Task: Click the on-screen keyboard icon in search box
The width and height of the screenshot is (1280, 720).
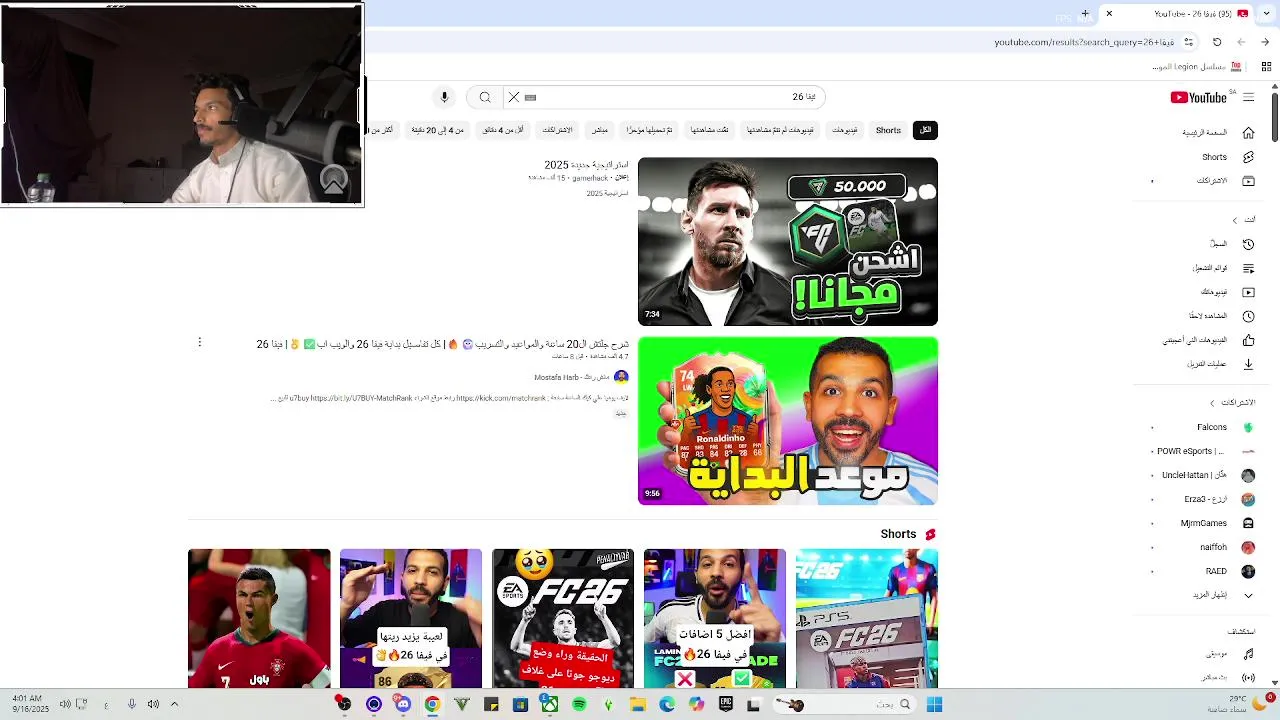Action: (531, 97)
